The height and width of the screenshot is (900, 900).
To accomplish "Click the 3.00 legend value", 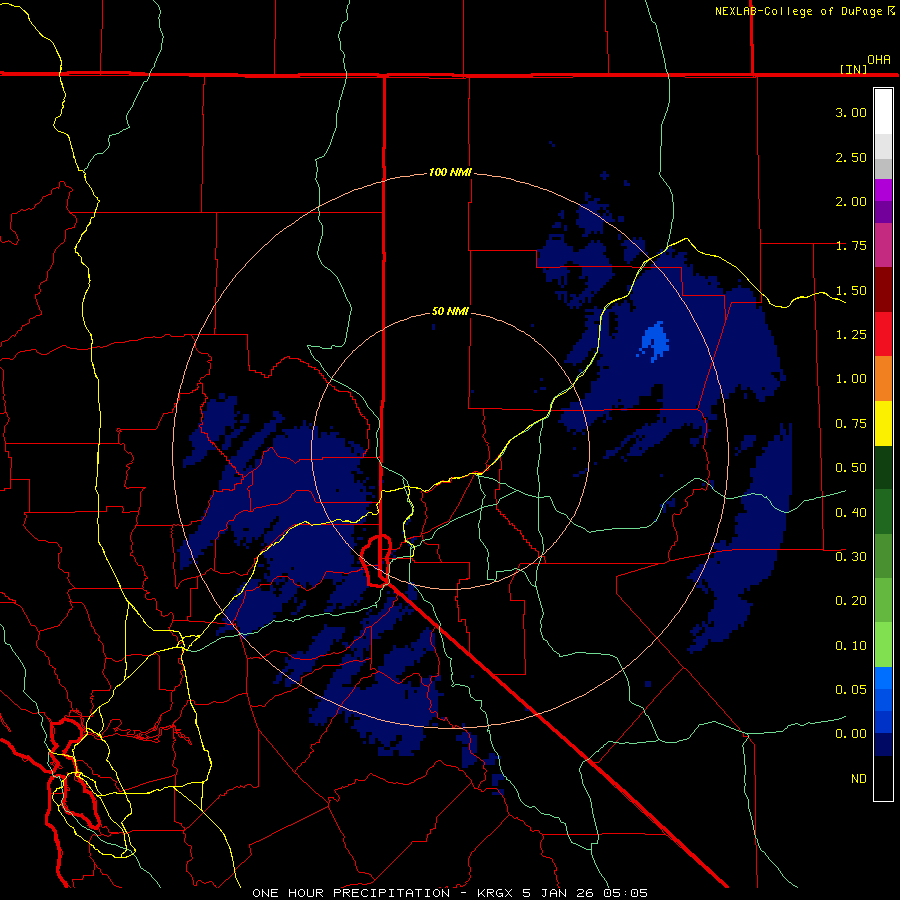I will 851,112.
